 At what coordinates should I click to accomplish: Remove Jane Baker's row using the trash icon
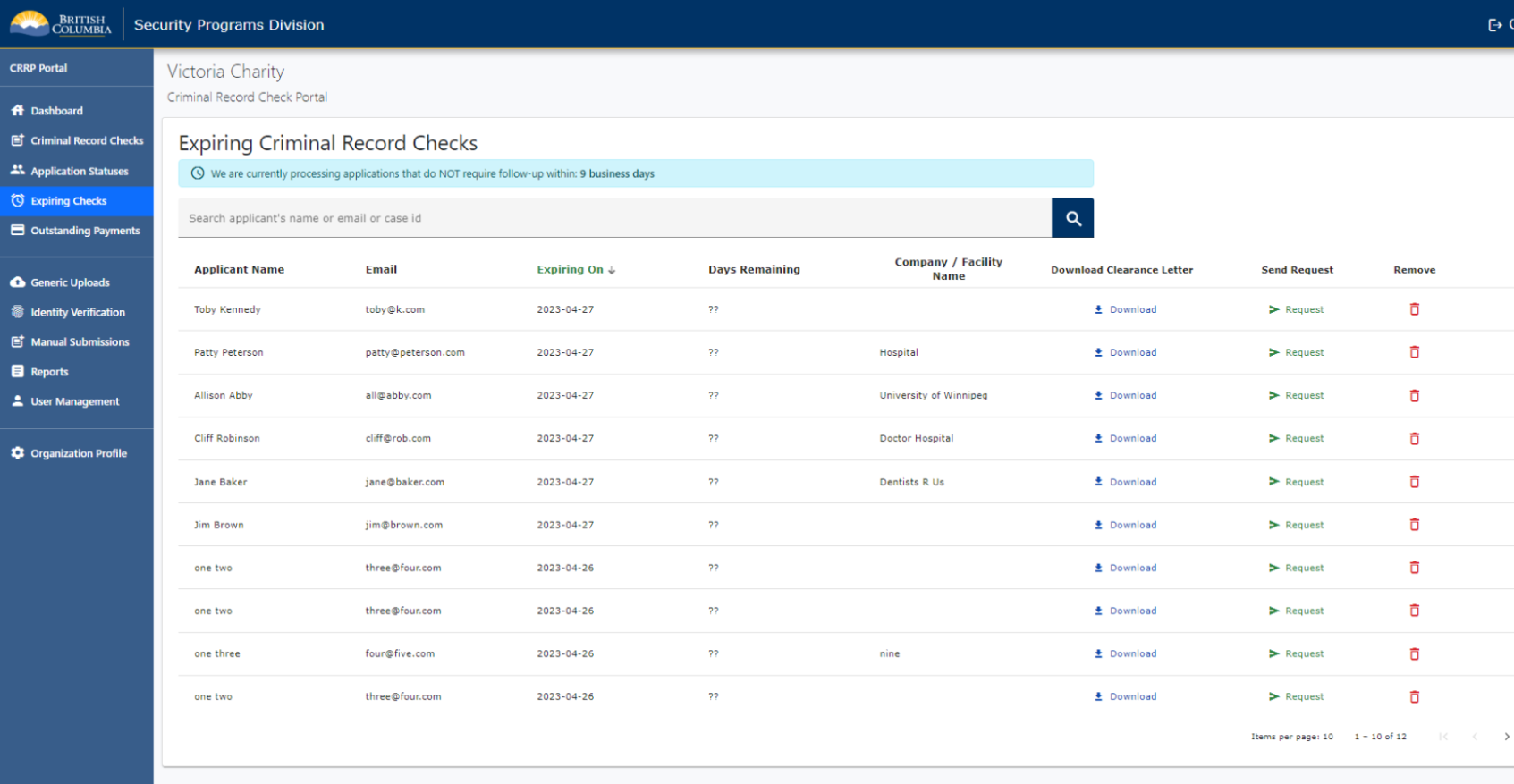tap(1414, 482)
